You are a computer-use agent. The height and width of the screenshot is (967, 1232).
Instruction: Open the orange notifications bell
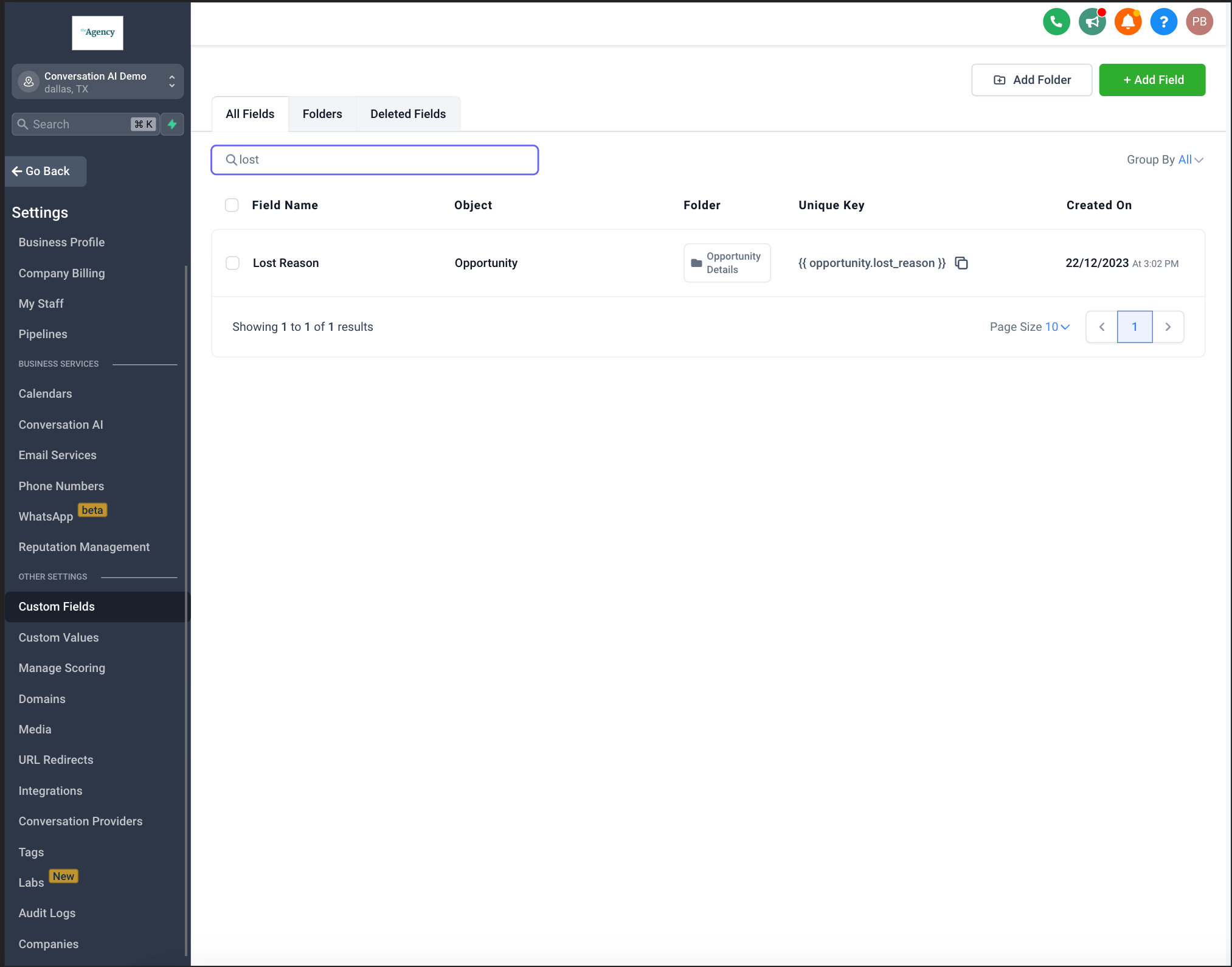[x=1128, y=22]
